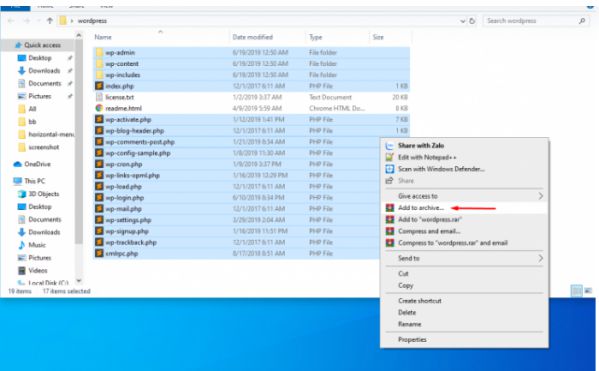The height and width of the screenshot is (371, 599).
Task: Select the wp-config-sample.php file name
Action: pos(138,153)
